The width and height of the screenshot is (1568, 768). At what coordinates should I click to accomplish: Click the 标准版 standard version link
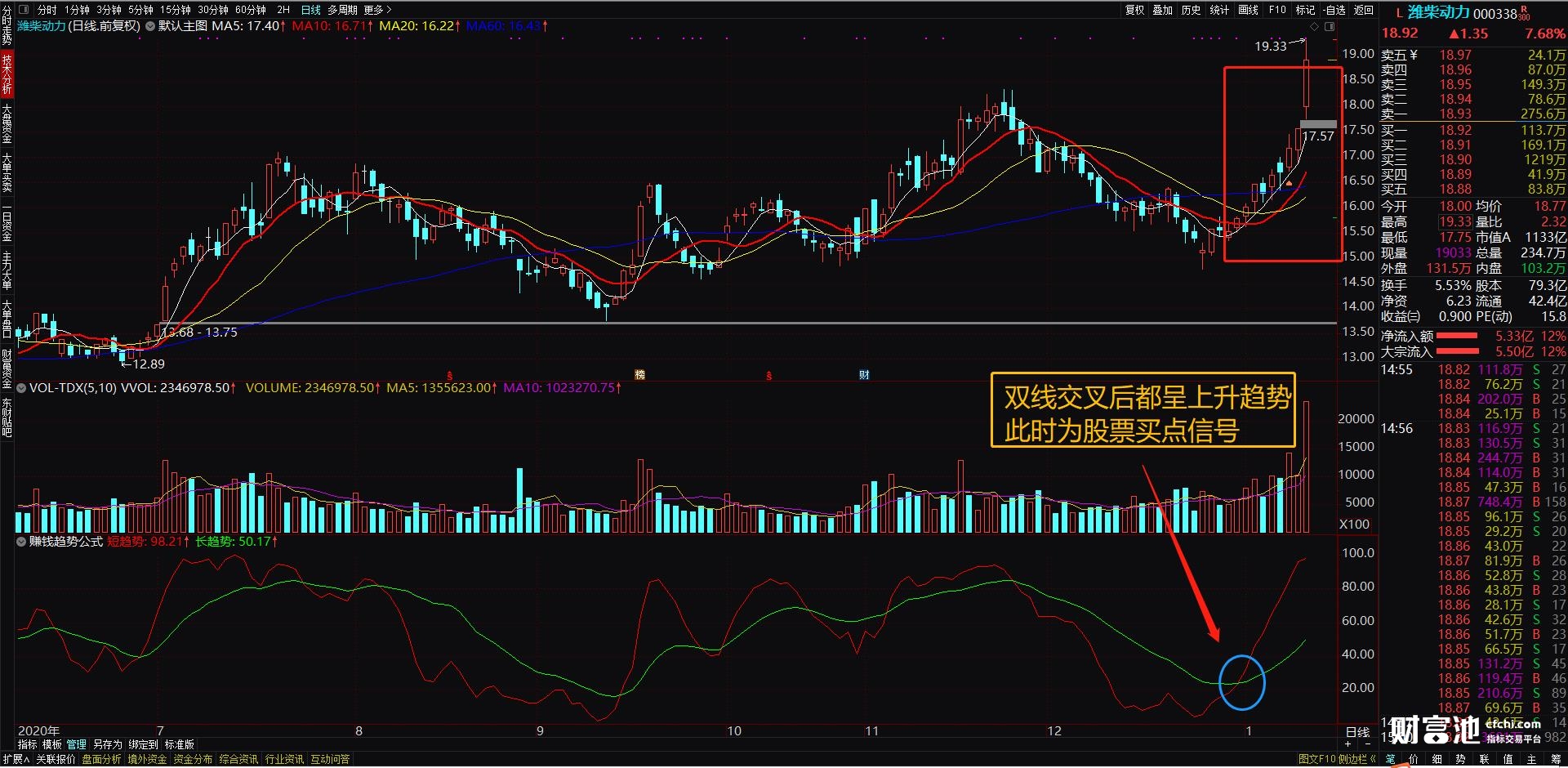[x=180, y=744]
